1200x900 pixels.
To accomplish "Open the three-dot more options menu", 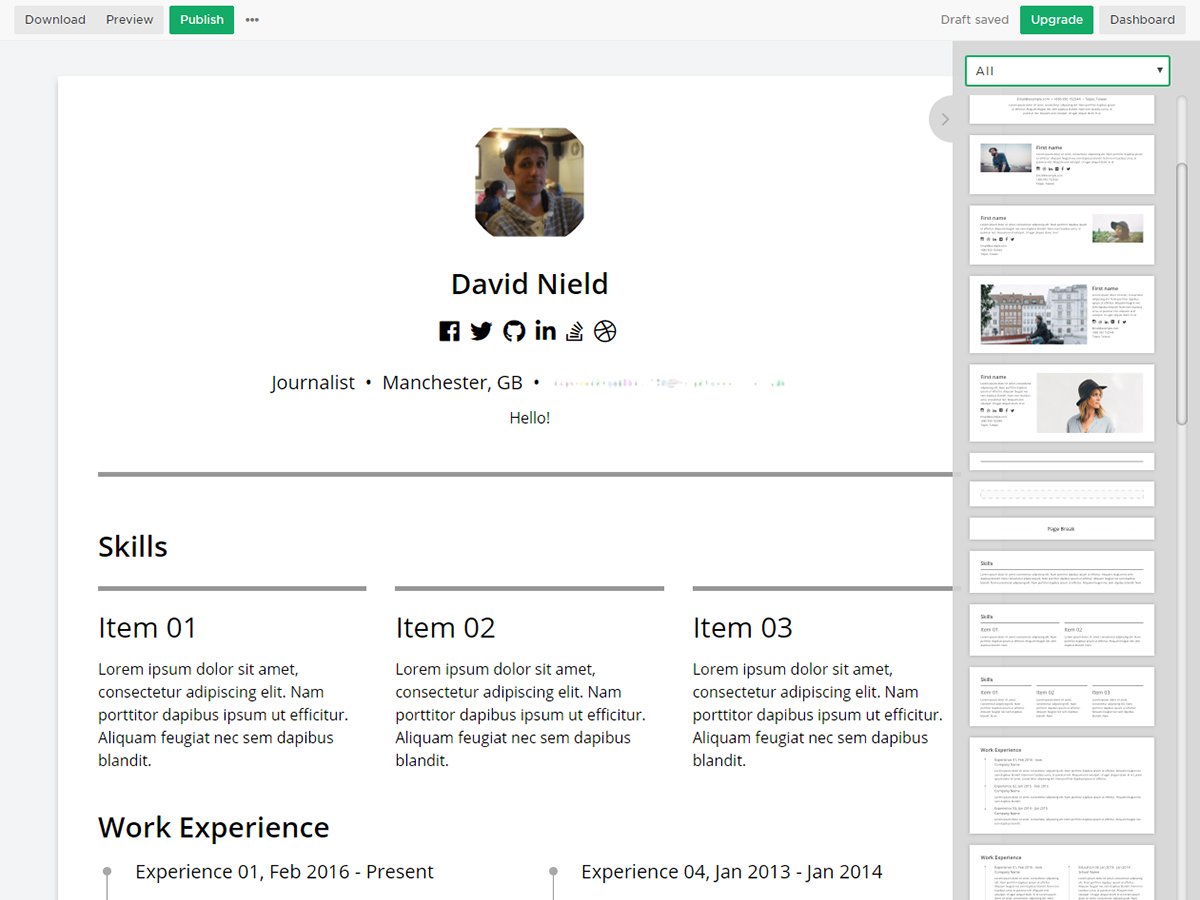I will click(x=252, y=20).
